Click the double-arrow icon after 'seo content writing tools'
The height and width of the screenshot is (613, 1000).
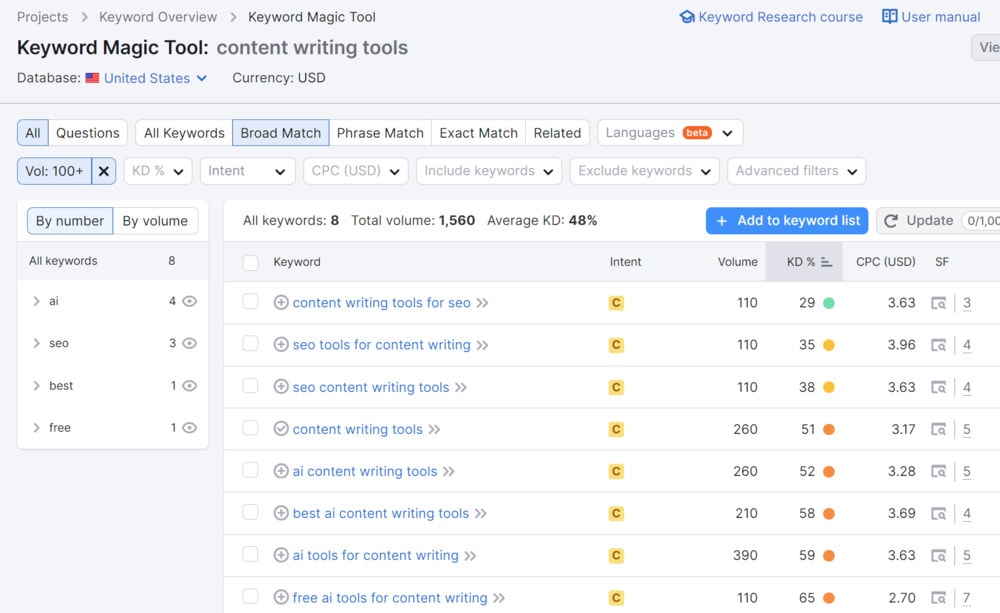pyautogui.click(x=460, y=387)
